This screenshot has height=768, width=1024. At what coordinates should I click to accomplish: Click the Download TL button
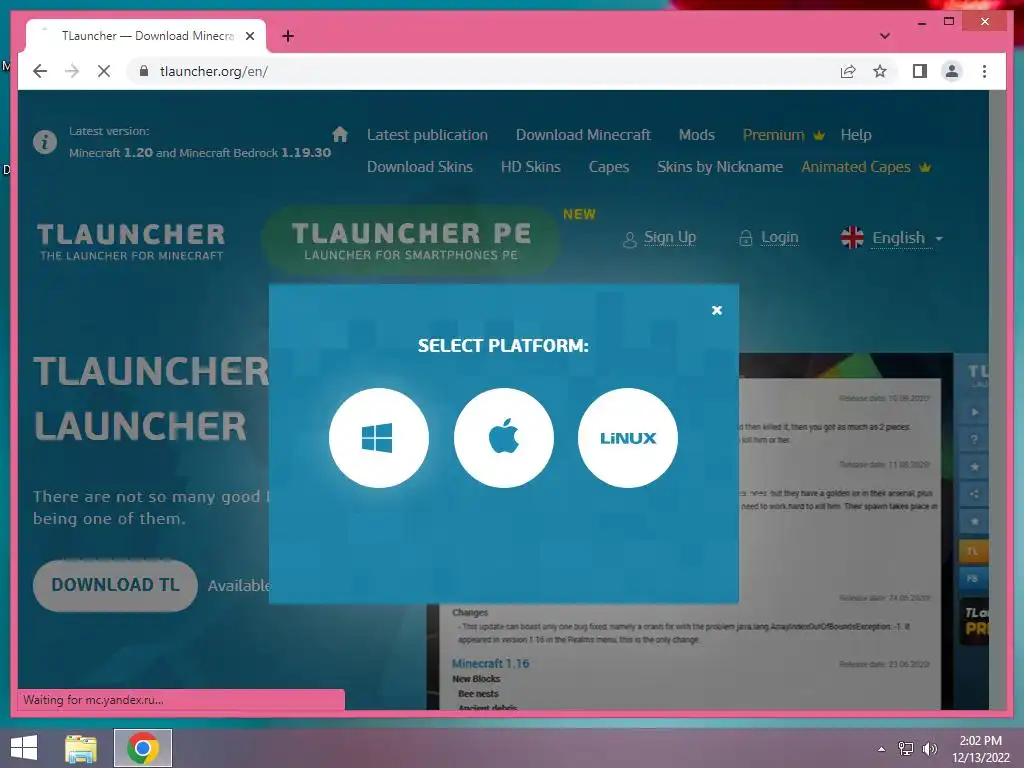point(115,585)
